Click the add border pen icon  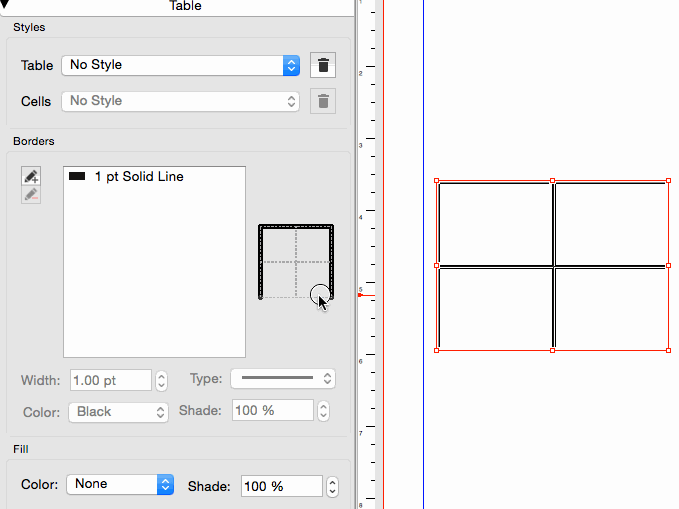click(32, 176)
